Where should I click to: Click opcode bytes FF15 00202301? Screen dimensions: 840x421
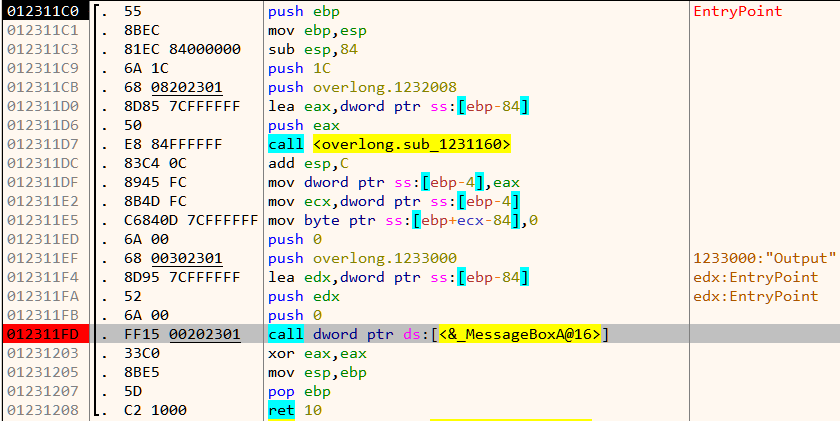(x=182, y=334)
